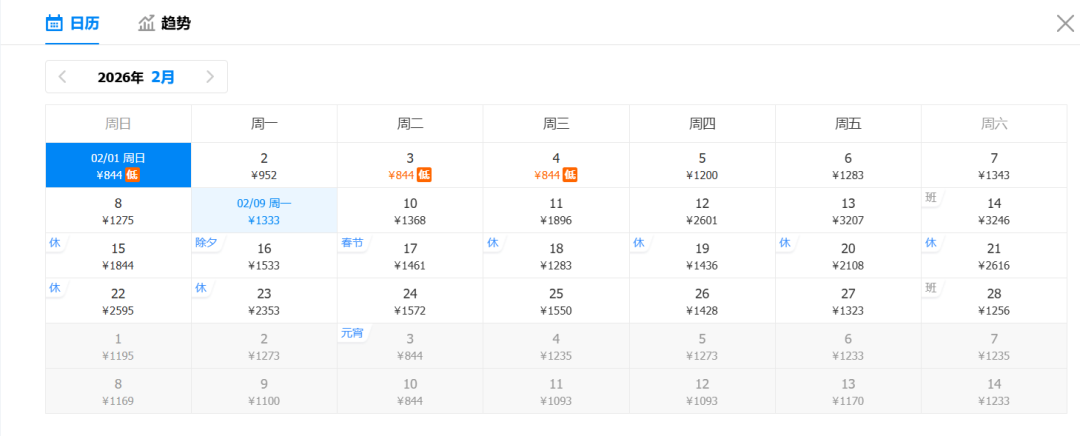This screenshot has width=1080, height=436.
Task: Go to previous month with left arrow
Action: [x=63, y=77]
